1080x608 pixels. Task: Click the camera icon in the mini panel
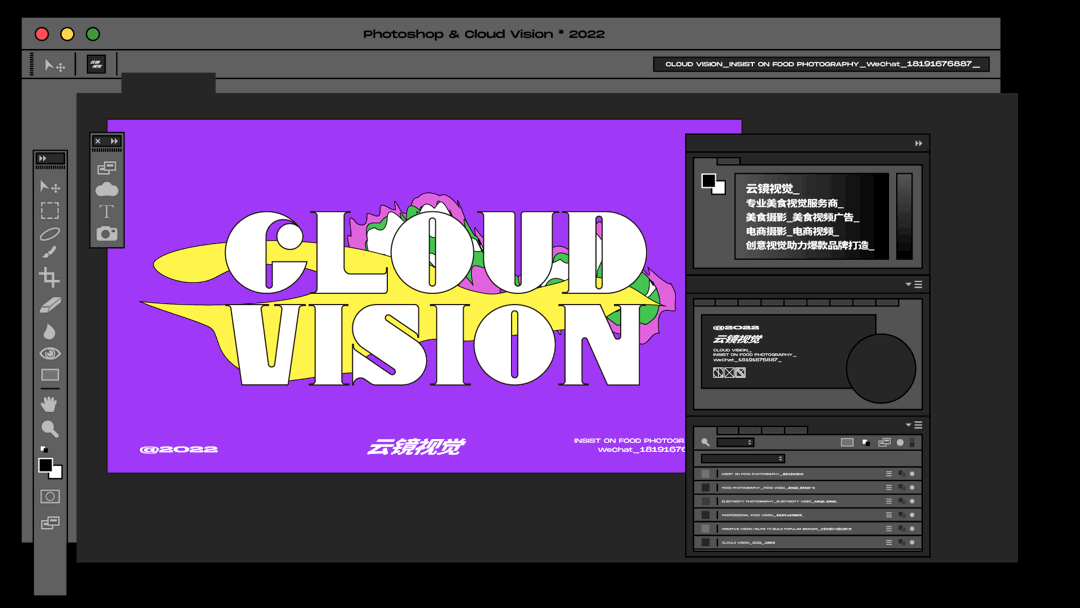pos(107,233)
